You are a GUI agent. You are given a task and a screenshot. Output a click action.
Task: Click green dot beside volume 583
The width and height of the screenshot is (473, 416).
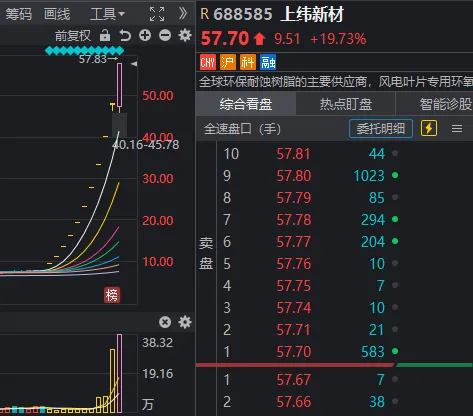395,351
